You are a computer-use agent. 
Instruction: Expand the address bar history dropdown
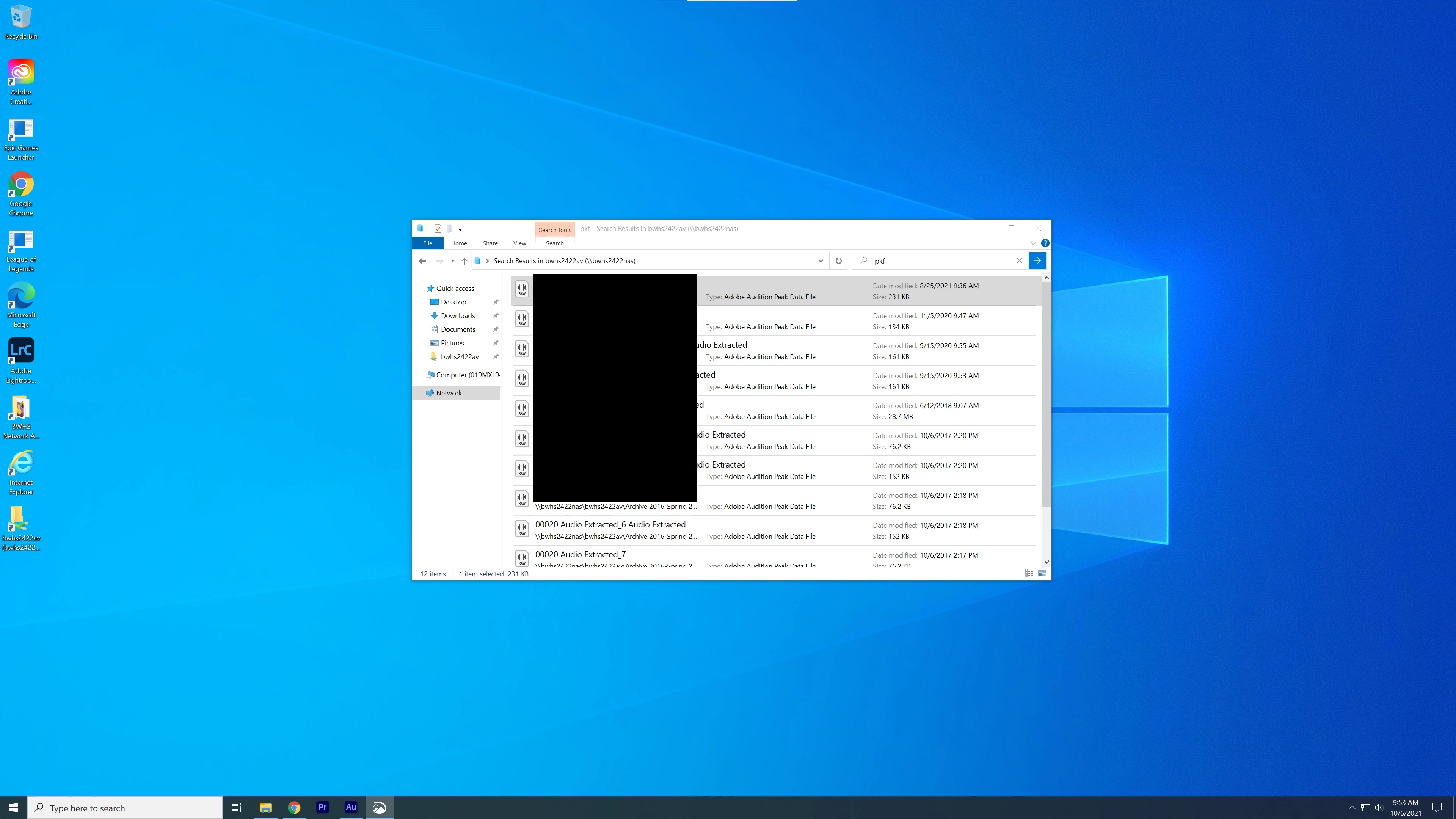[x=820, y=260]
